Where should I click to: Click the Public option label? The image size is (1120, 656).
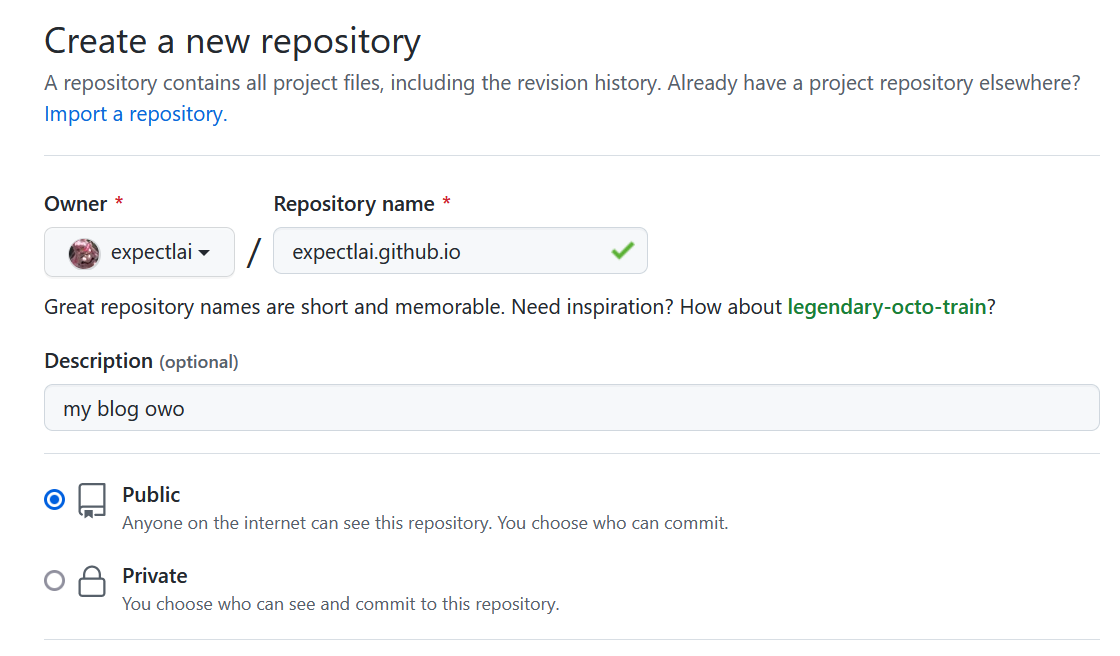[x=151, y=495]
